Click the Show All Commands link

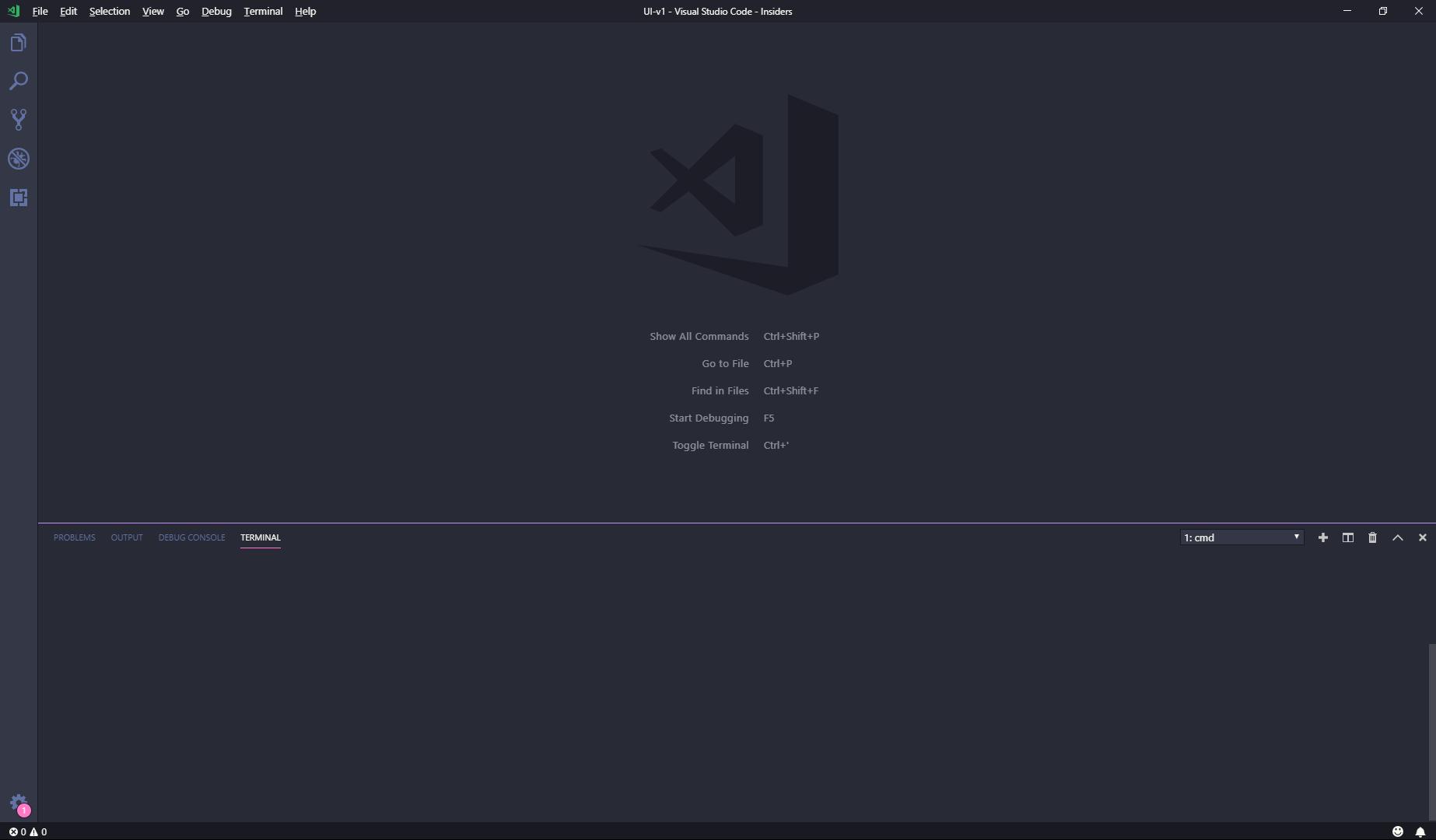pyautogui.click(x=699, y=336)
